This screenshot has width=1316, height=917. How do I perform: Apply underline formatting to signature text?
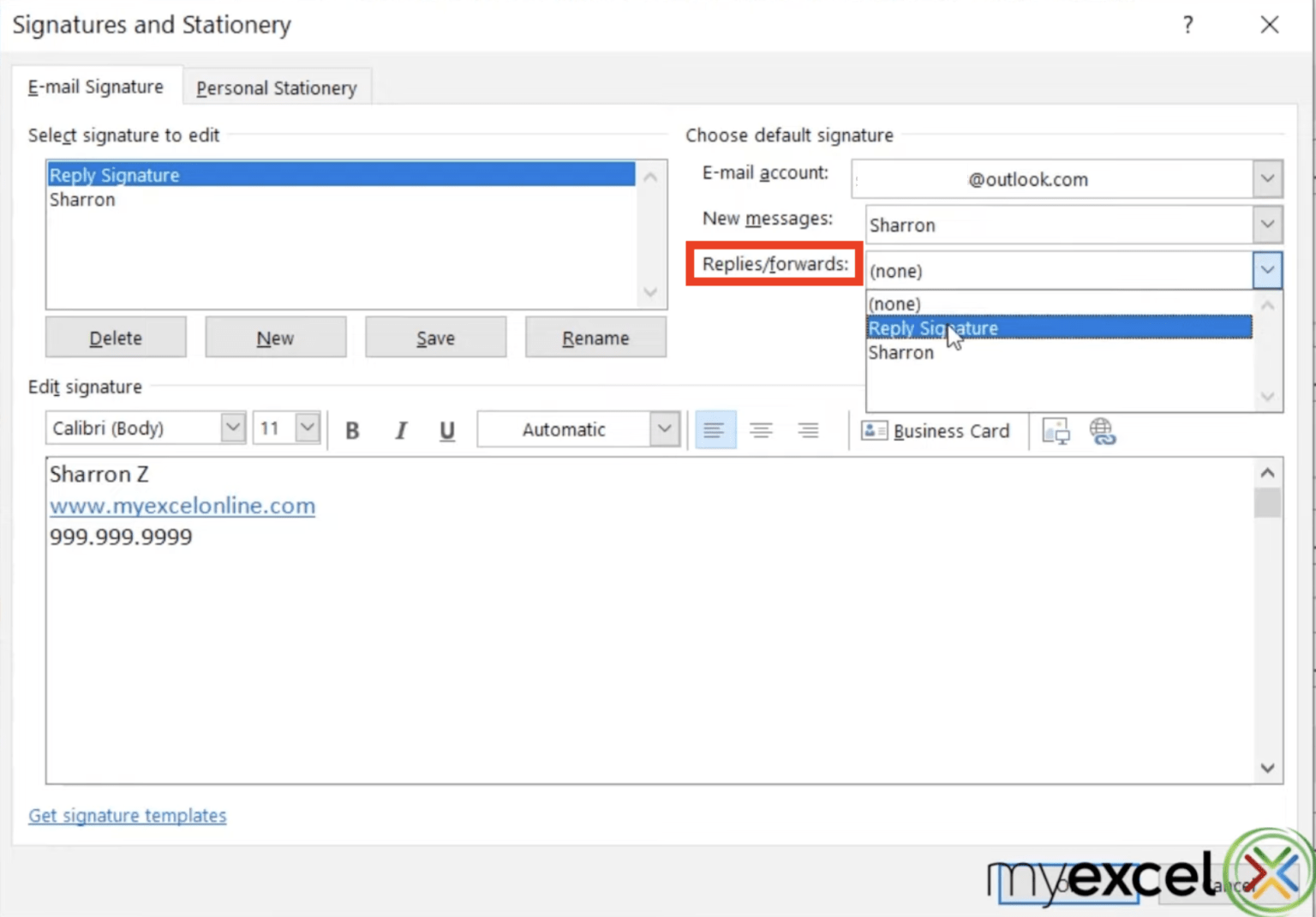click(x=446, y=431)
